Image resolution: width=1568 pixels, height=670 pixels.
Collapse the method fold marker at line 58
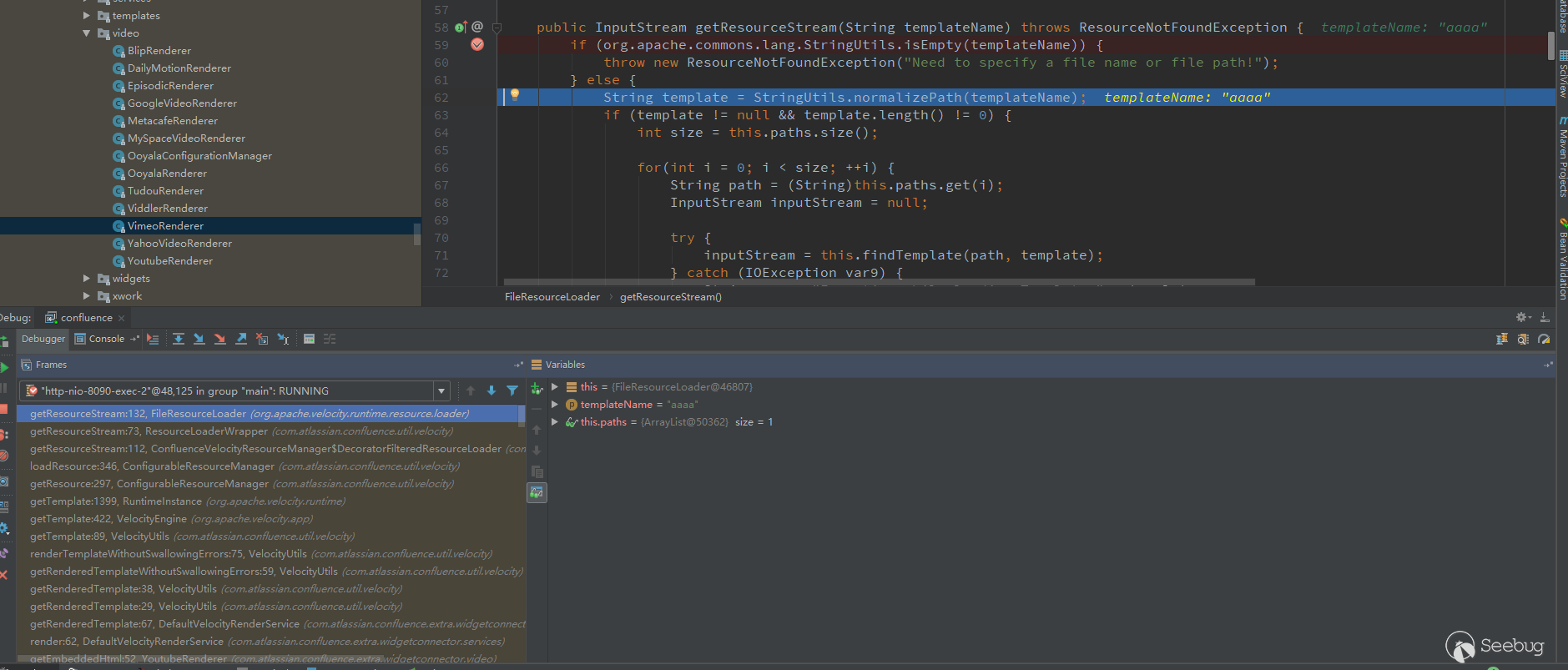(497, 28)
